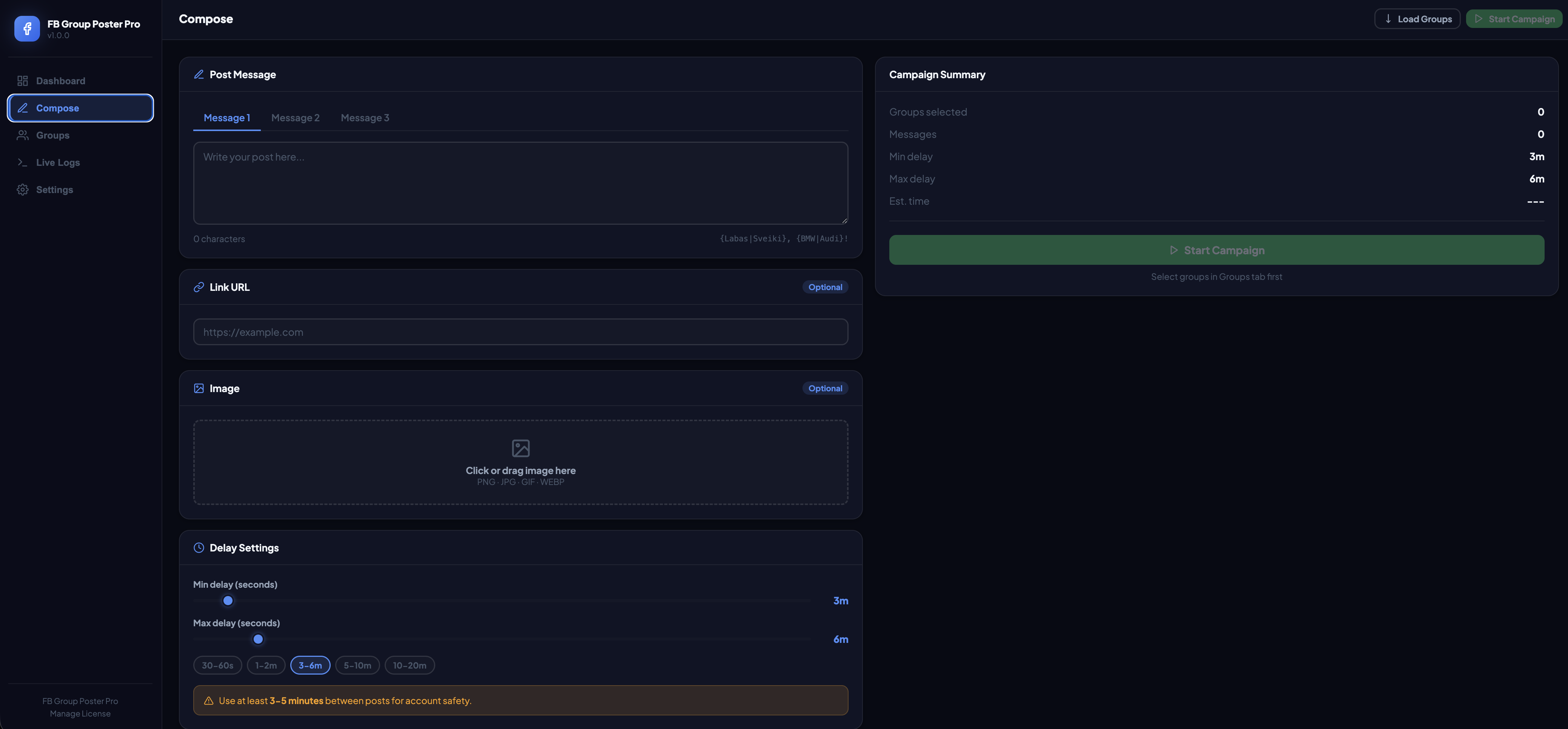Select the 30–60s delay preset
This screenshot has width=1568, height=729.
pyautogui.click(x=217, y=665)
